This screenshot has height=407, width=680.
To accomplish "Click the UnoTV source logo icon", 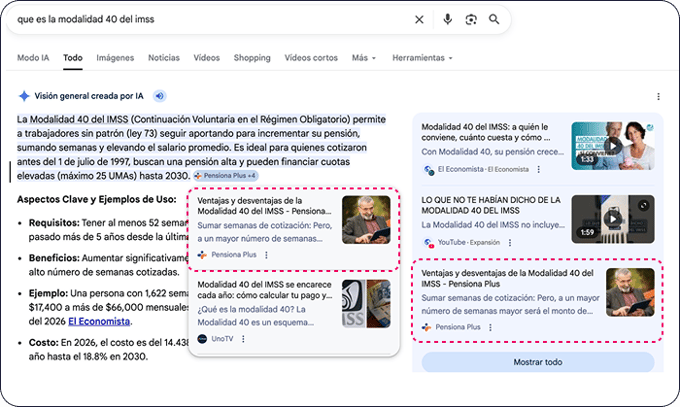I will click(202, 339).
